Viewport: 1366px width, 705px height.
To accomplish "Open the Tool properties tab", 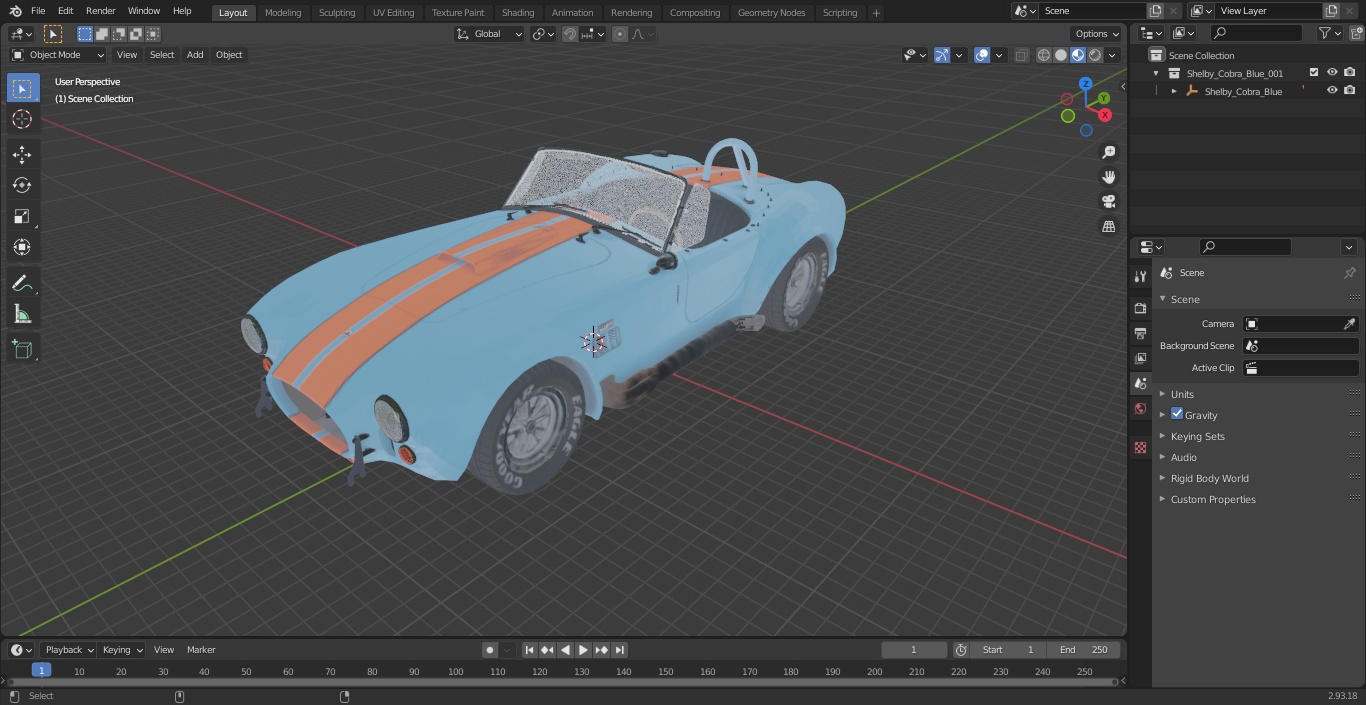I will [1140, 277].
